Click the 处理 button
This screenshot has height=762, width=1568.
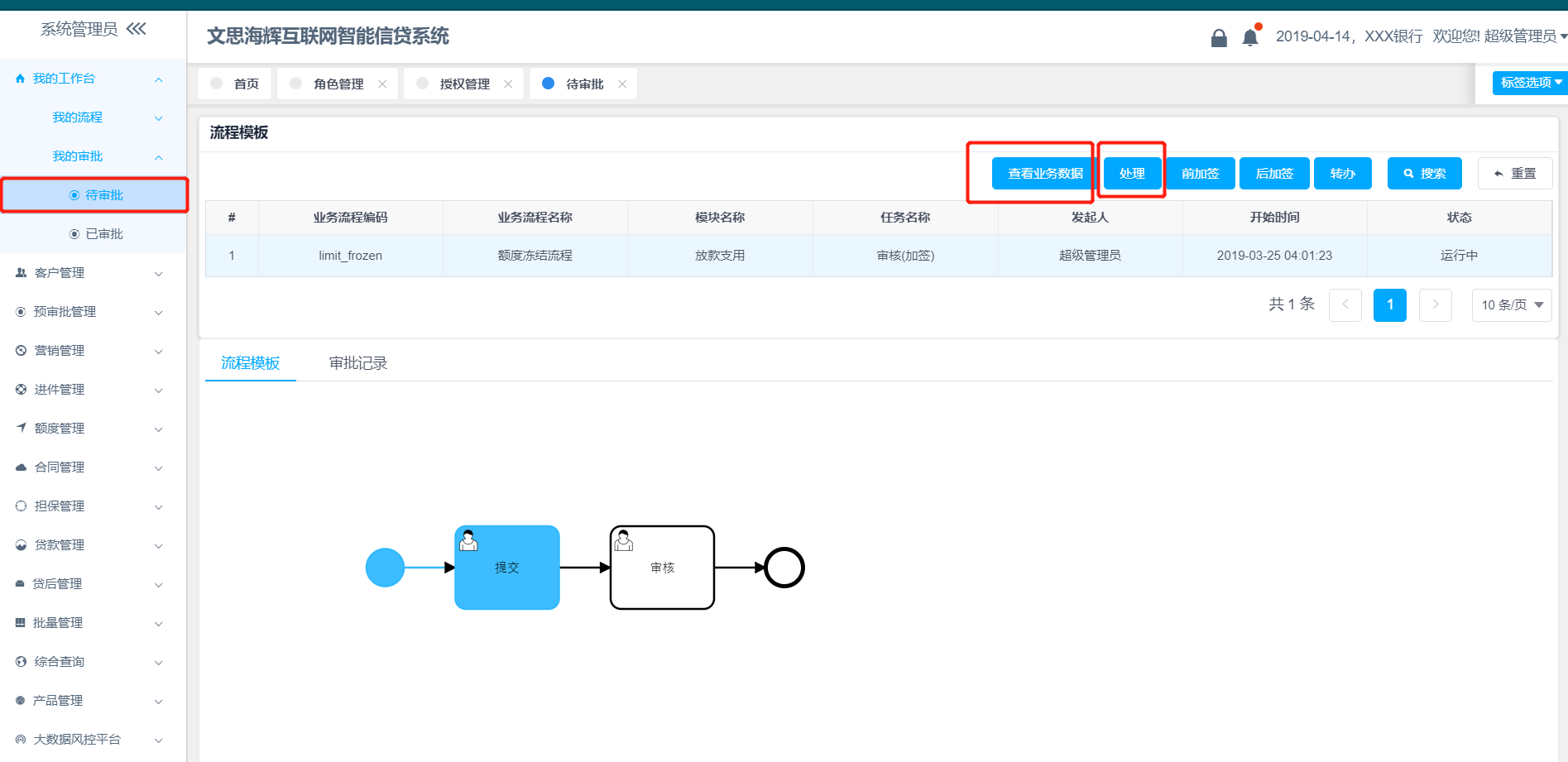[x=1131, y=174]
